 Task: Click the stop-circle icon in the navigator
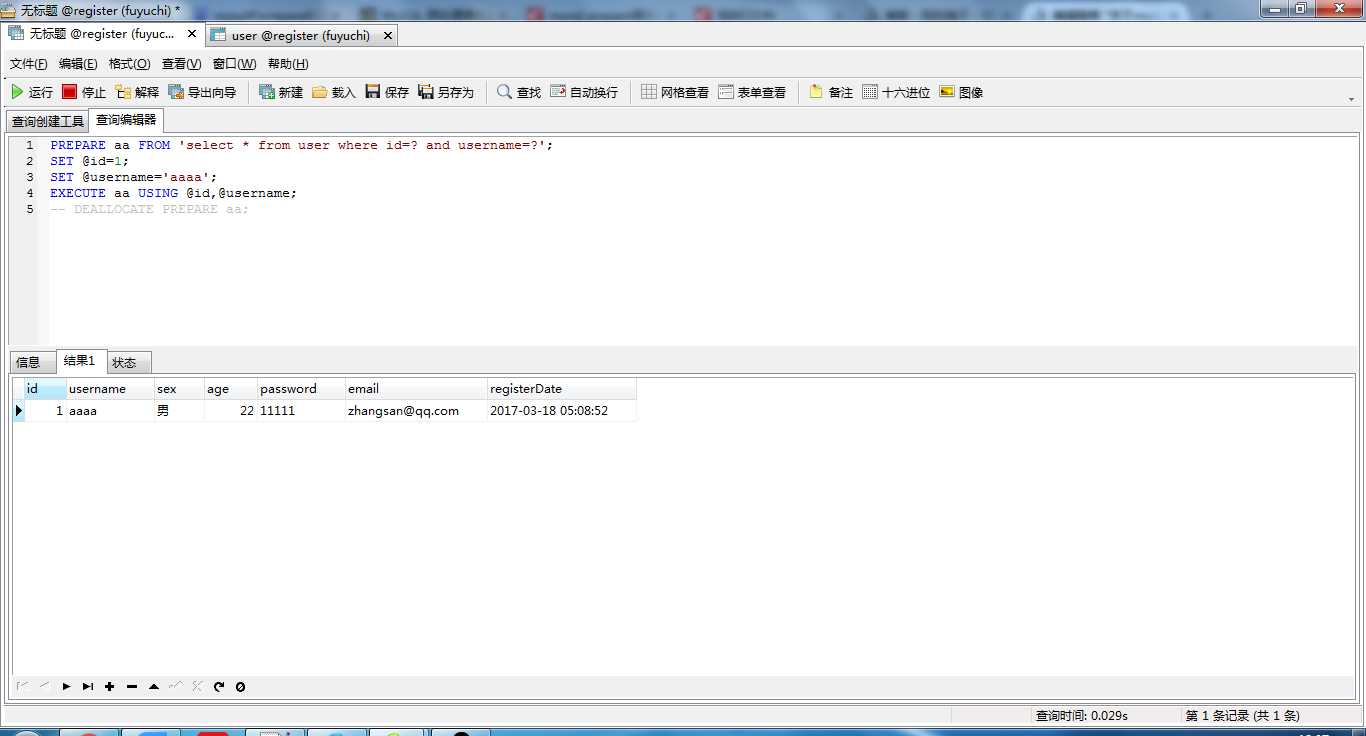(240, 687)
